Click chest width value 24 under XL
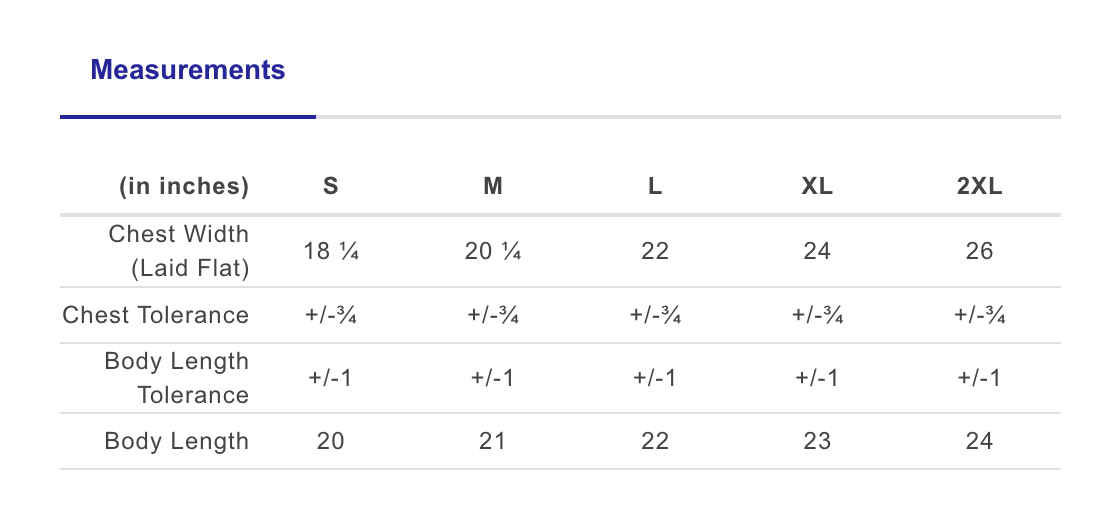 click(817, 251)
